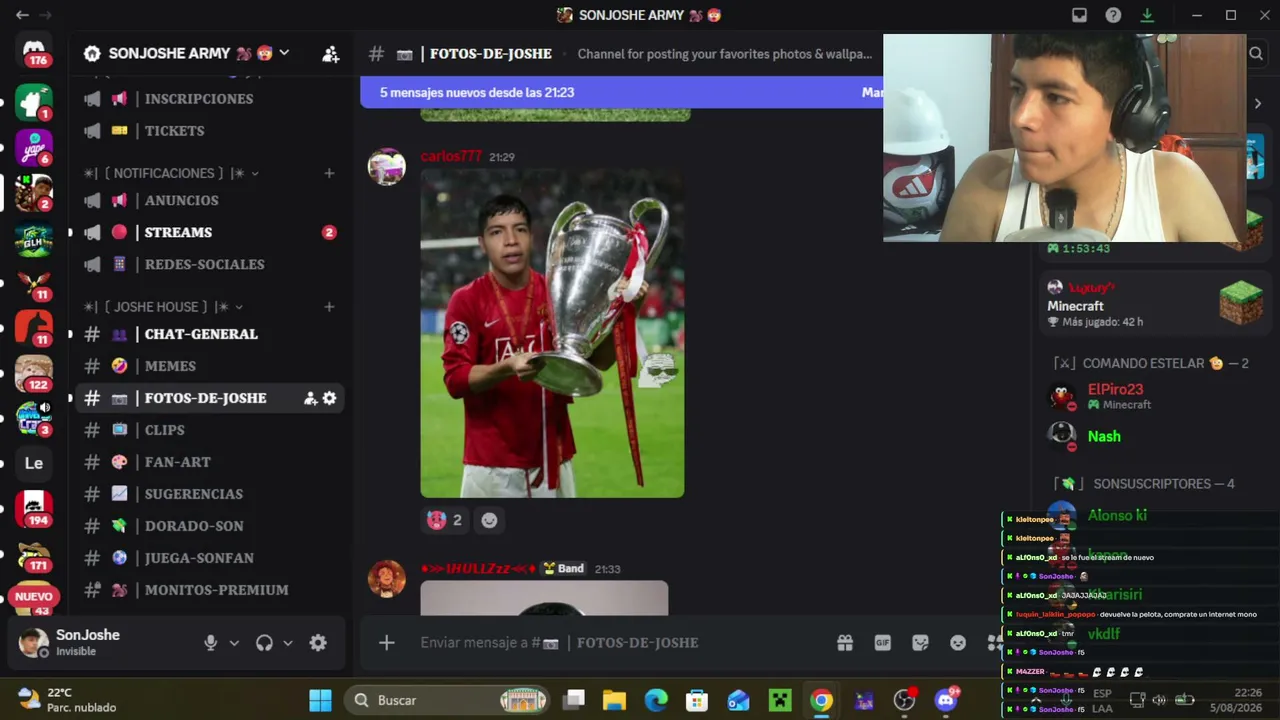Viewport: 1280px width, 720px height.
Task: Toggle the reaction with count 2
Action: pyautogui.click(x=444, y=520)
